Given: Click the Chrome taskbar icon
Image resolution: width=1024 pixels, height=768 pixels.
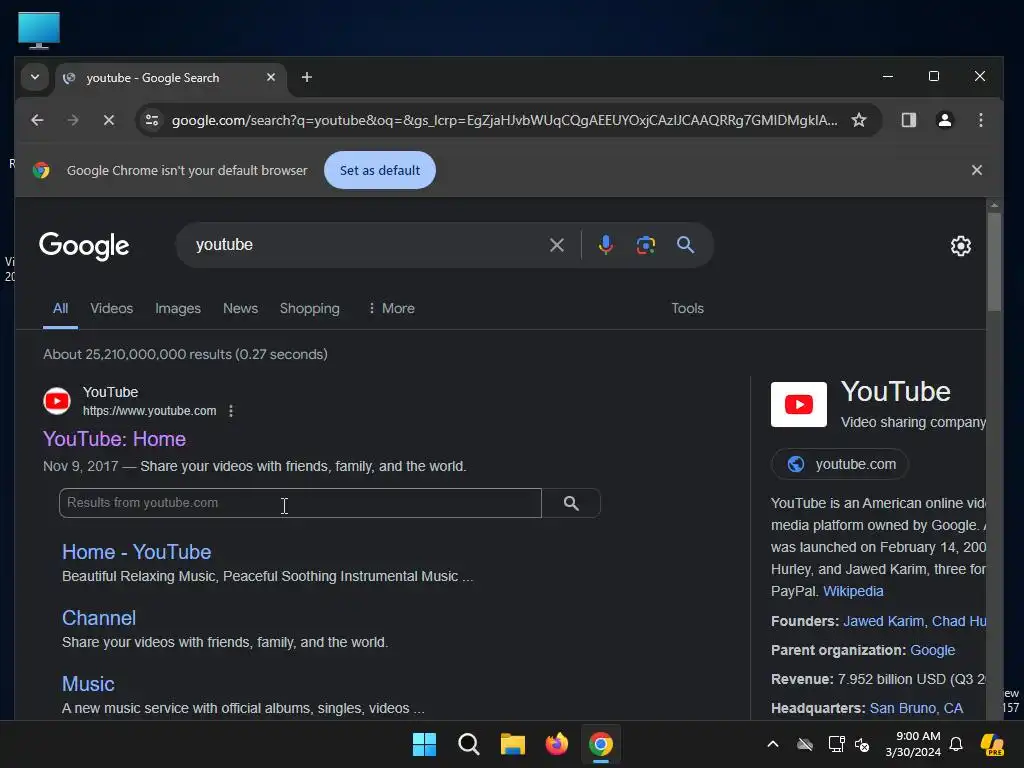Looking at the screenshot, I should point(601,744).
